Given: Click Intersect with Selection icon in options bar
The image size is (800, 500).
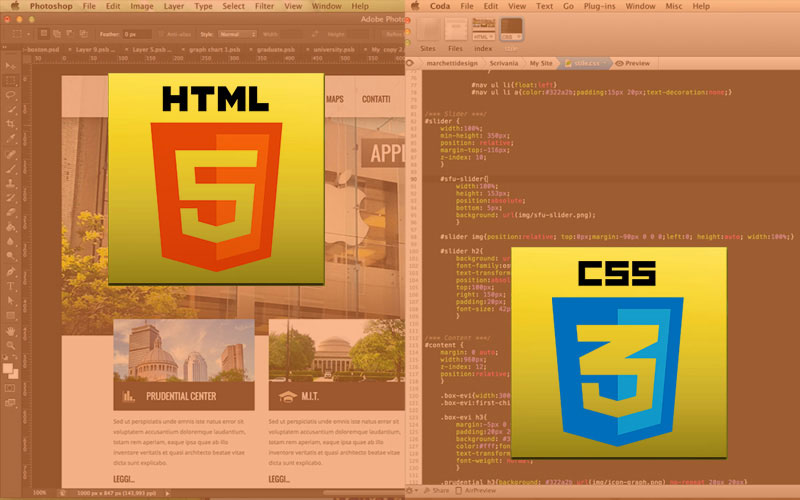Looking at the screenshot, I should point(83,34).
